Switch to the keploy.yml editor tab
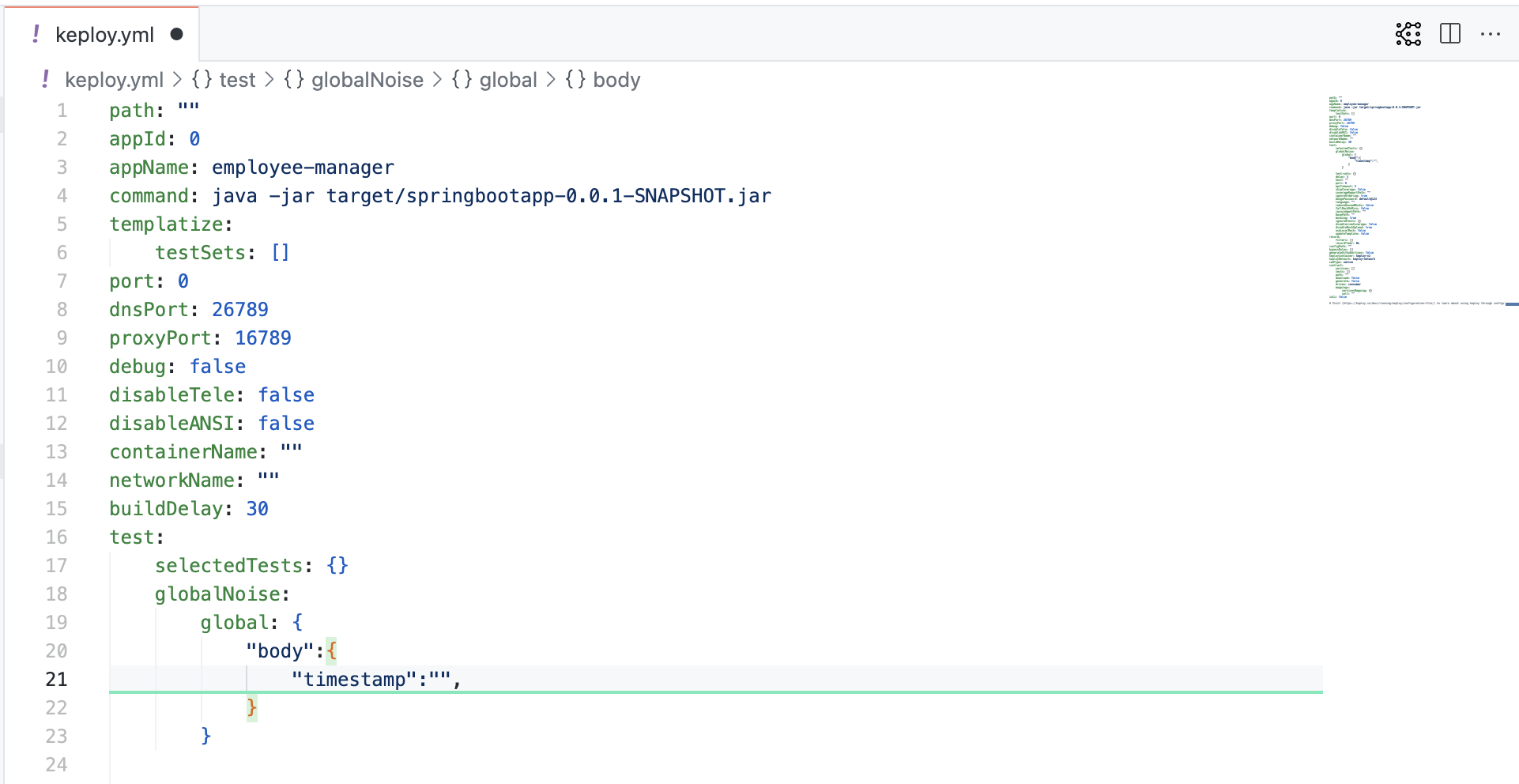Viewport: 1519px width, 784px height. point(104,35)
